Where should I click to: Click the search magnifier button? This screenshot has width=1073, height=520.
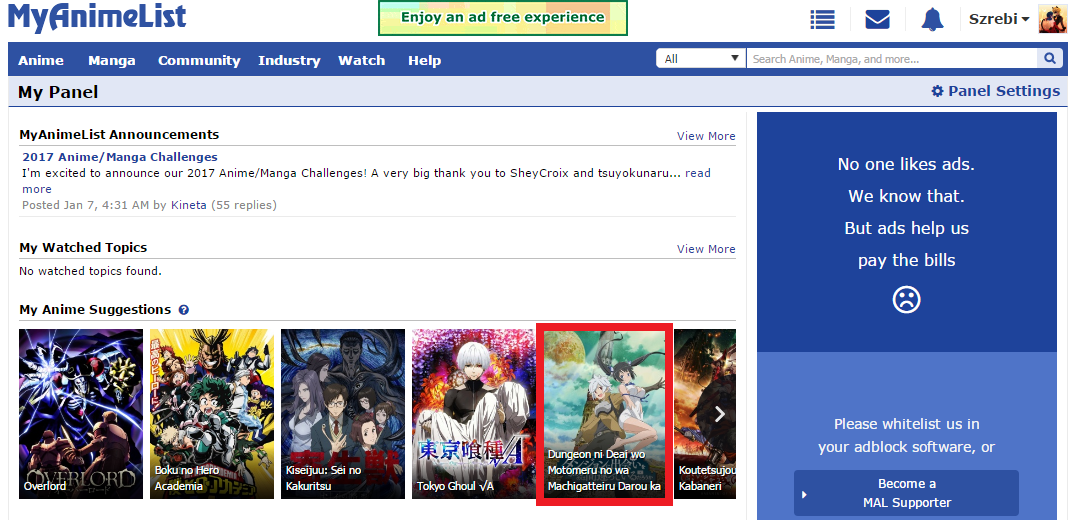(x=1050, y=59)
